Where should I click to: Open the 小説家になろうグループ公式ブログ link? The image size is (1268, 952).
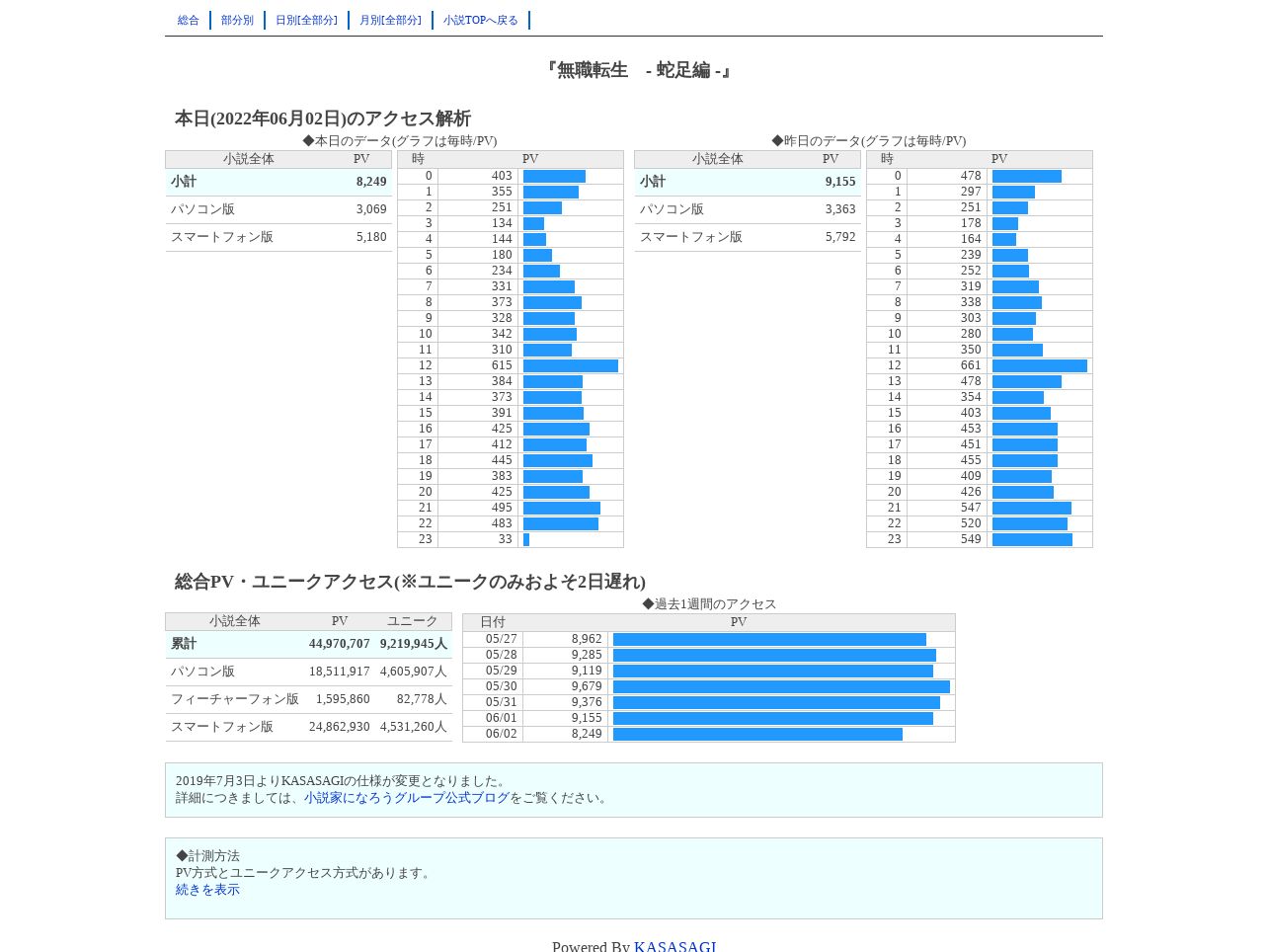(x=407, y=798)
